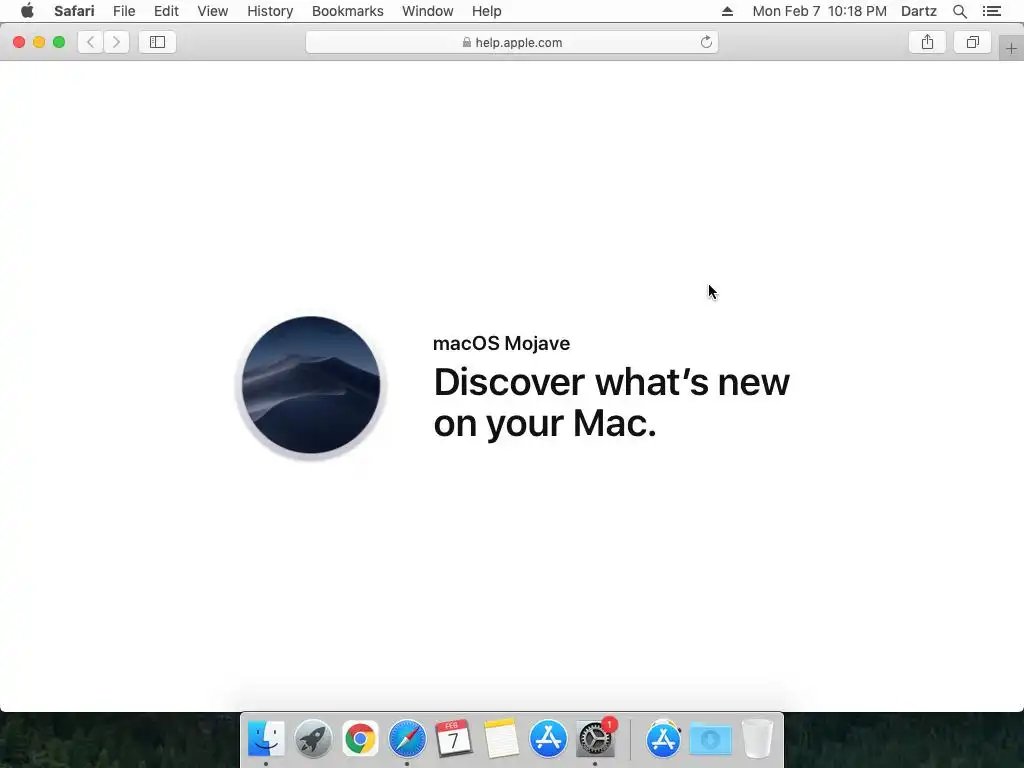Open Launchpad rocket icon in Dock
Image resolution: width=1024 pixels, height=768 pixels.
point(313,739)
